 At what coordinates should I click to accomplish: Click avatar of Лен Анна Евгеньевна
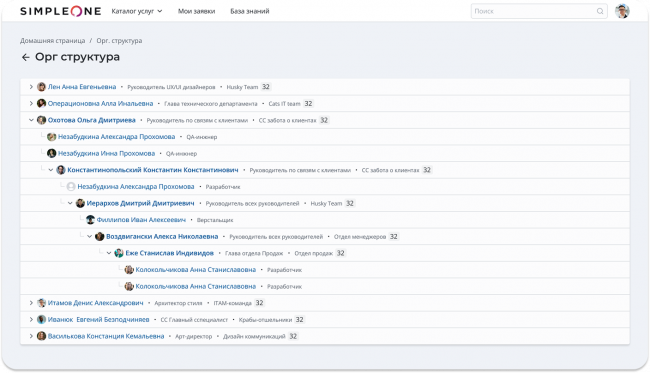click(x=41, y=87)
